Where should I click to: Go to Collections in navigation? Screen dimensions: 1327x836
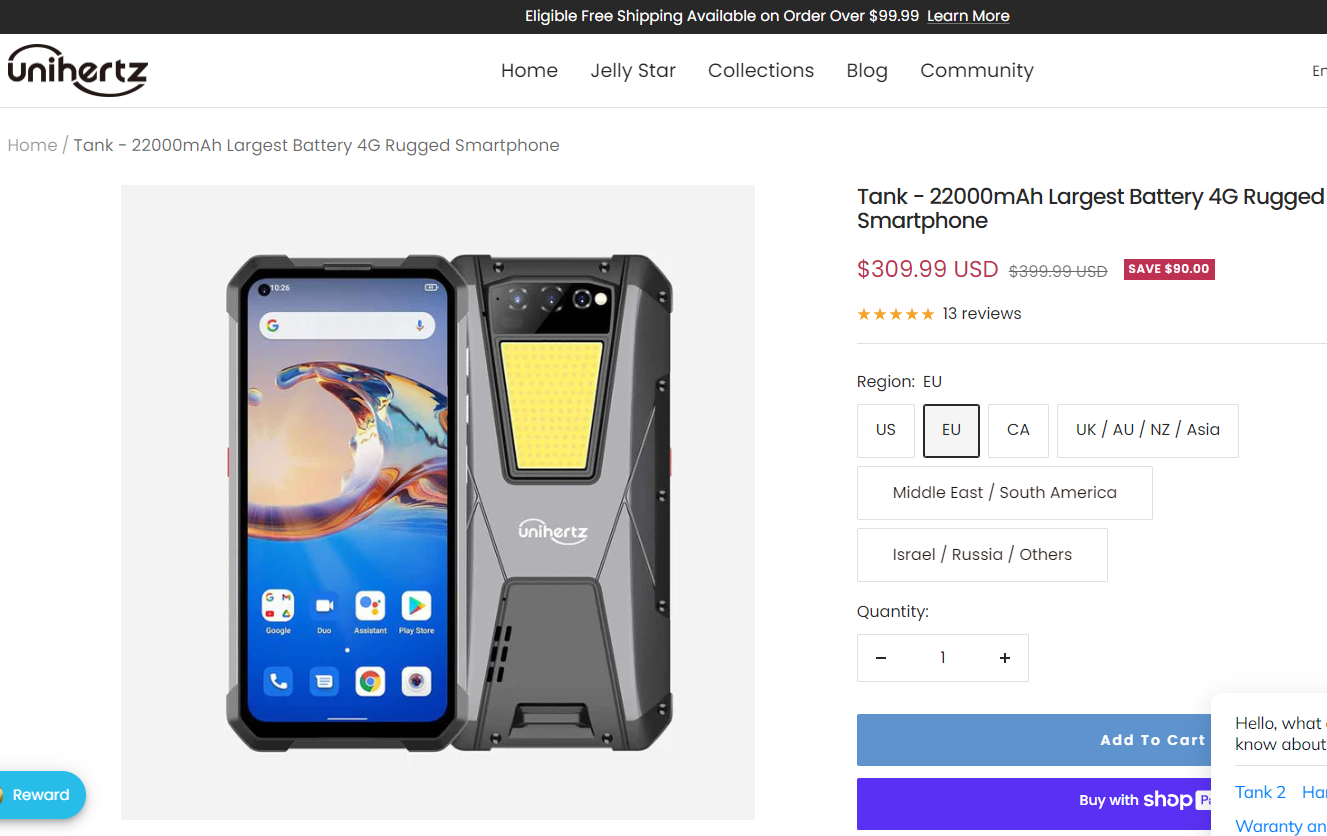tap(761, 70)
